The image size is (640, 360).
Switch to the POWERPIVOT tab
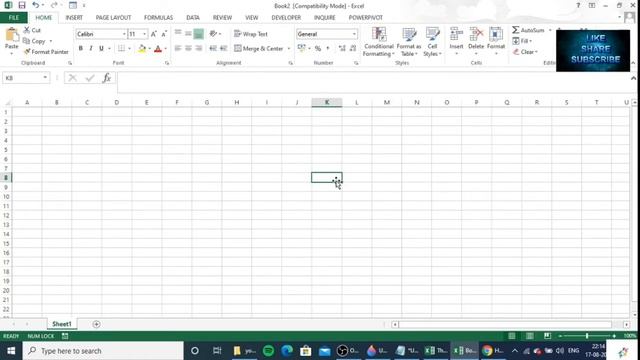[x=366, y=18]
